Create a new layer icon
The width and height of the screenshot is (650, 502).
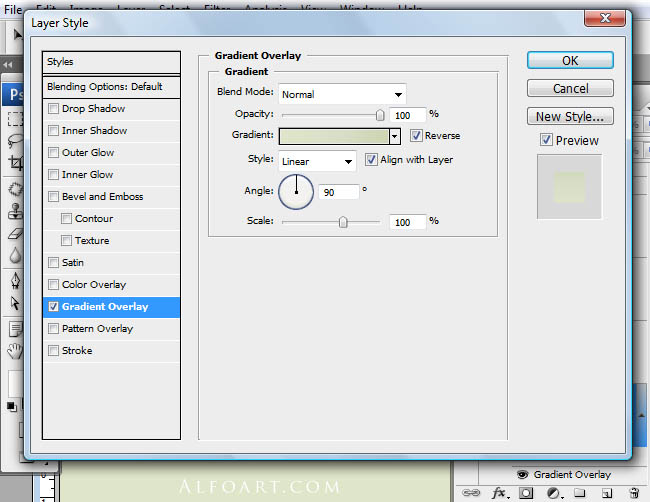(x=607, y=493)
